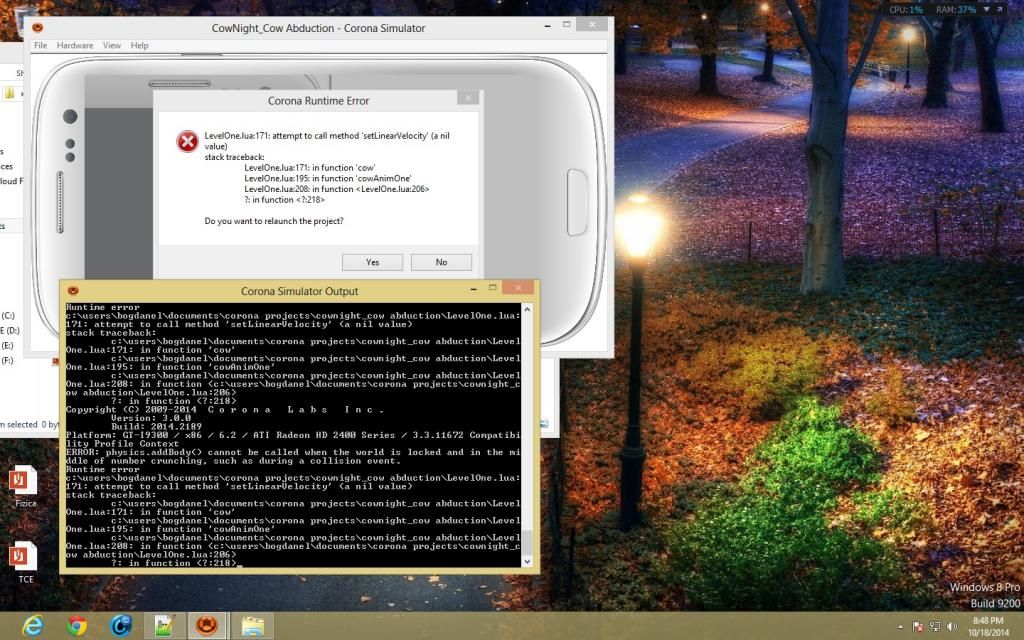This screenshot has height=640, width=1024.
Task: Minimize the Corona Simulator Output window
Action: click(473, 288)
